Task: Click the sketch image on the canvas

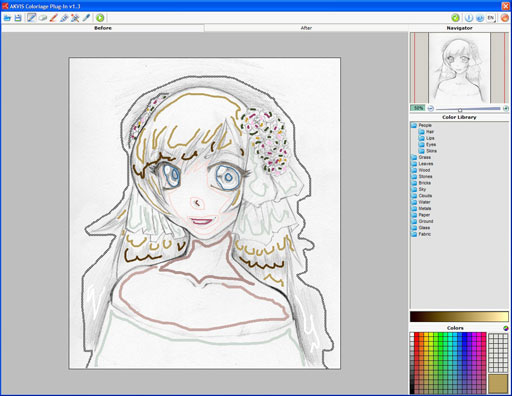Action: click(205, 213)
